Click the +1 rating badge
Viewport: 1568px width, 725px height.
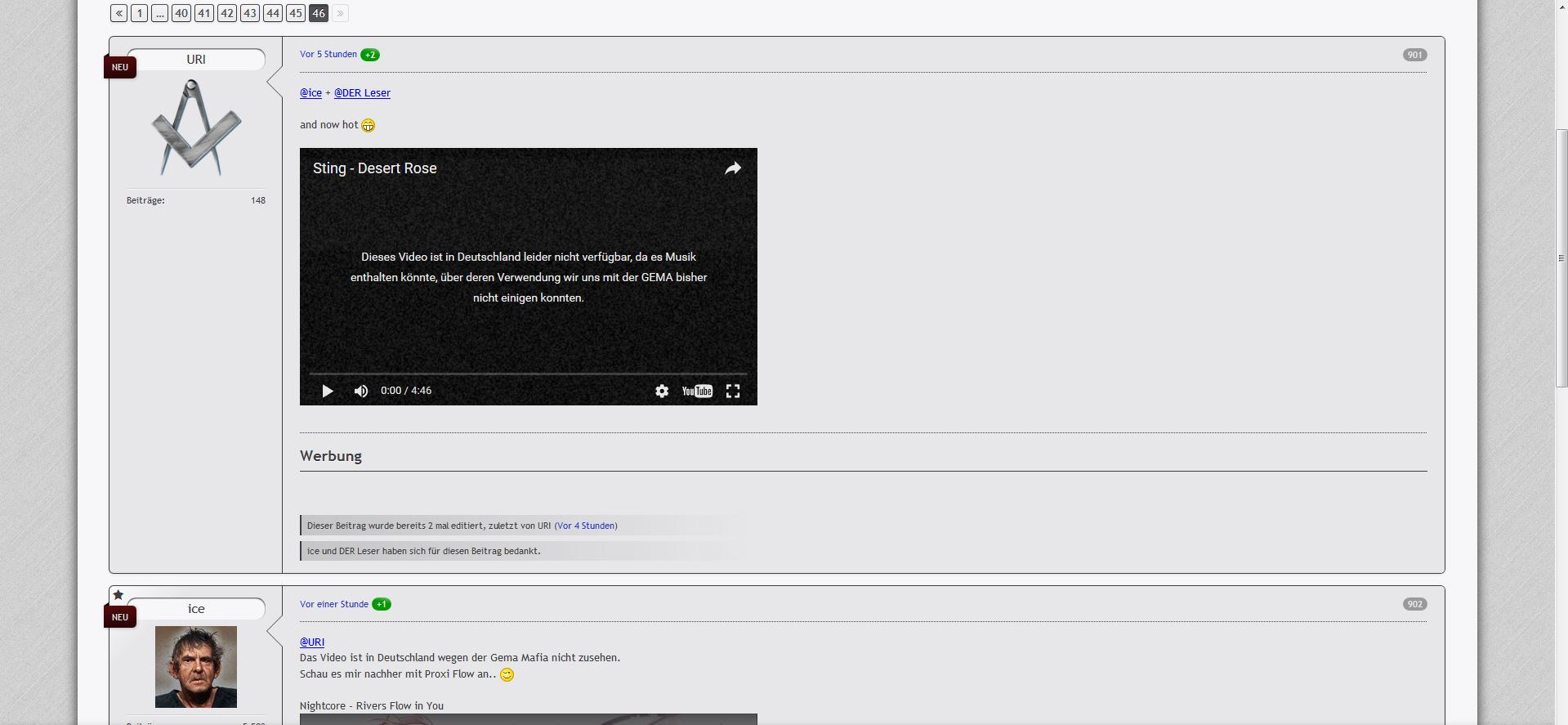tap(382, 605)
